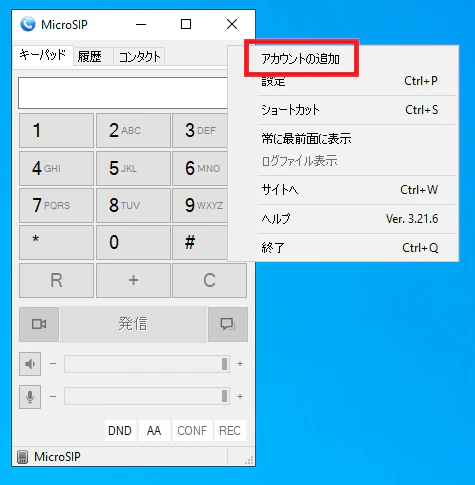Viewport: 475px width, 485px height.
Task: Open ヘルプ menu entry
Action: pyautogui.click(x=342, y=219)
